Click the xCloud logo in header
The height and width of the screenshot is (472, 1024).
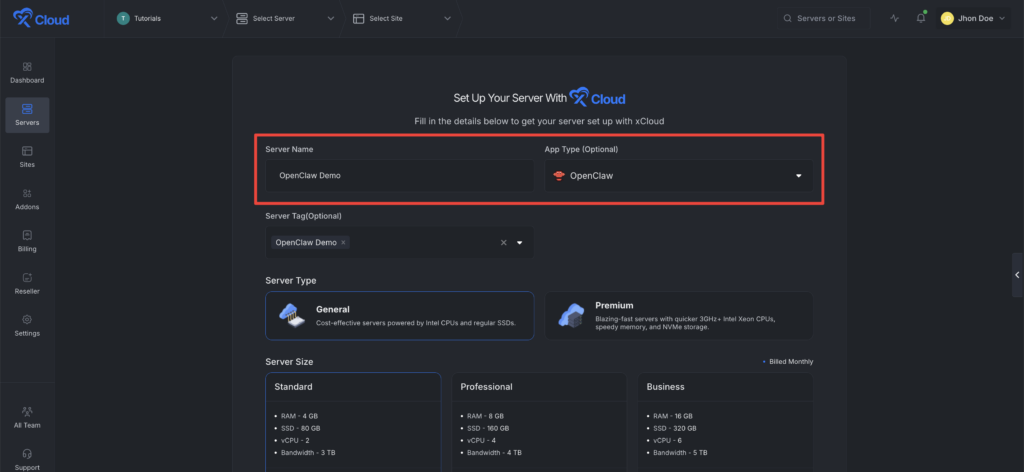[41, 18]
